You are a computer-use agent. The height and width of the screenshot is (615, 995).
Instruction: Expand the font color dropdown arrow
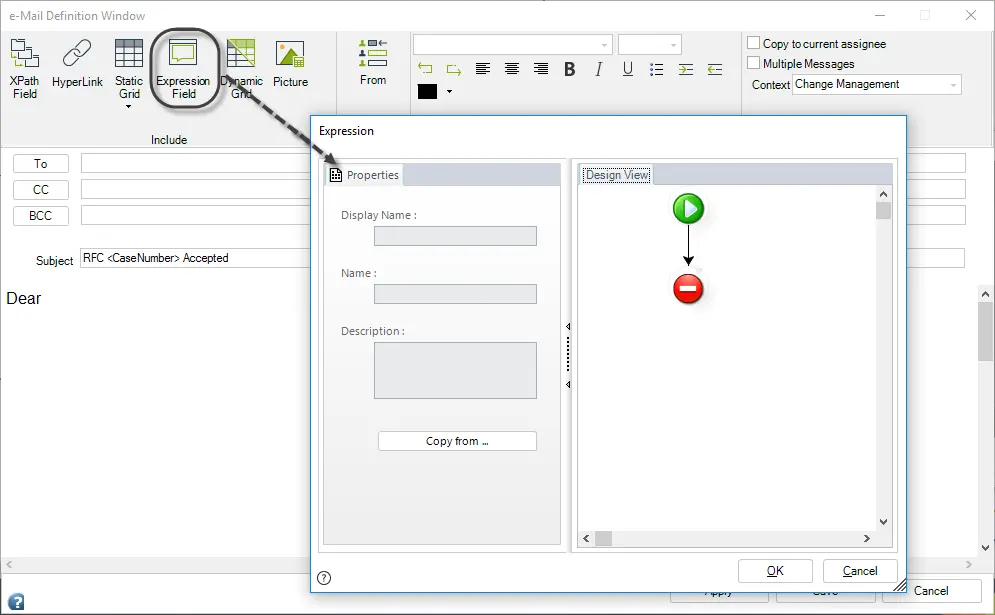click(x=449, y=91)
